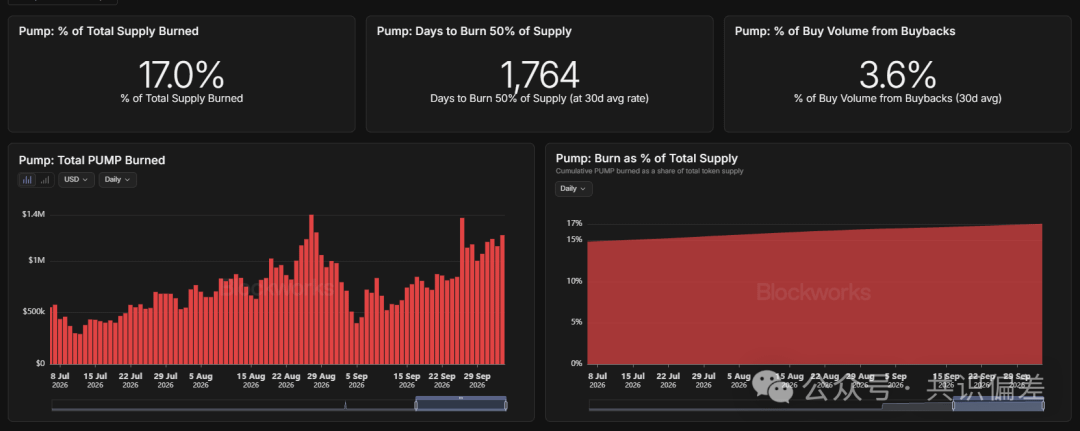
Task: Click left handle of Burn % range slider
Action: point(954,406)
